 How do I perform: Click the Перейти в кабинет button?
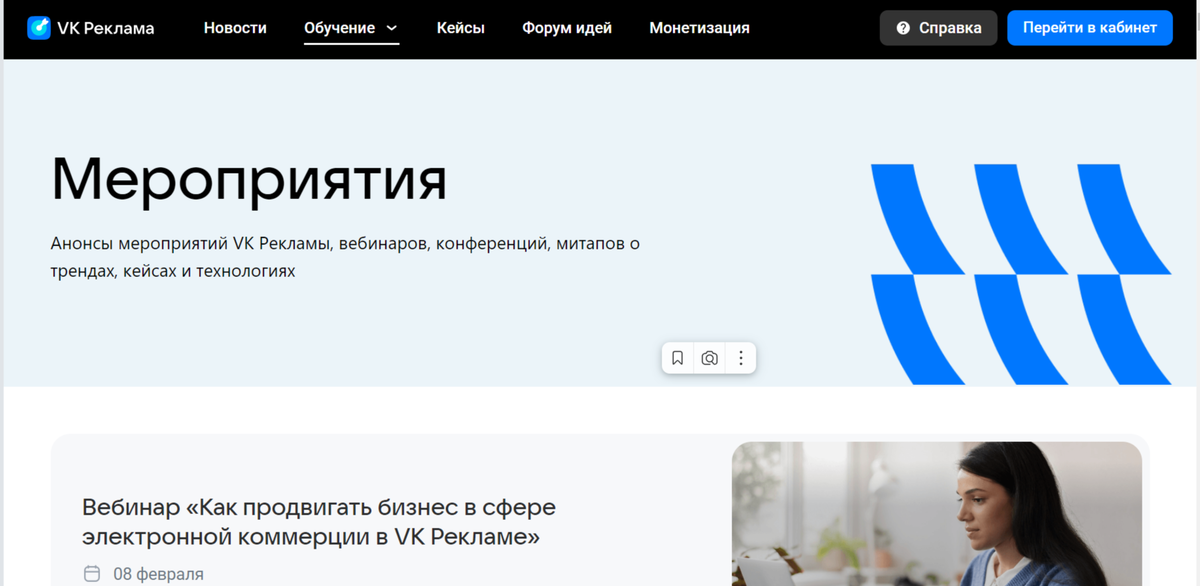(x=1089, y=28)
